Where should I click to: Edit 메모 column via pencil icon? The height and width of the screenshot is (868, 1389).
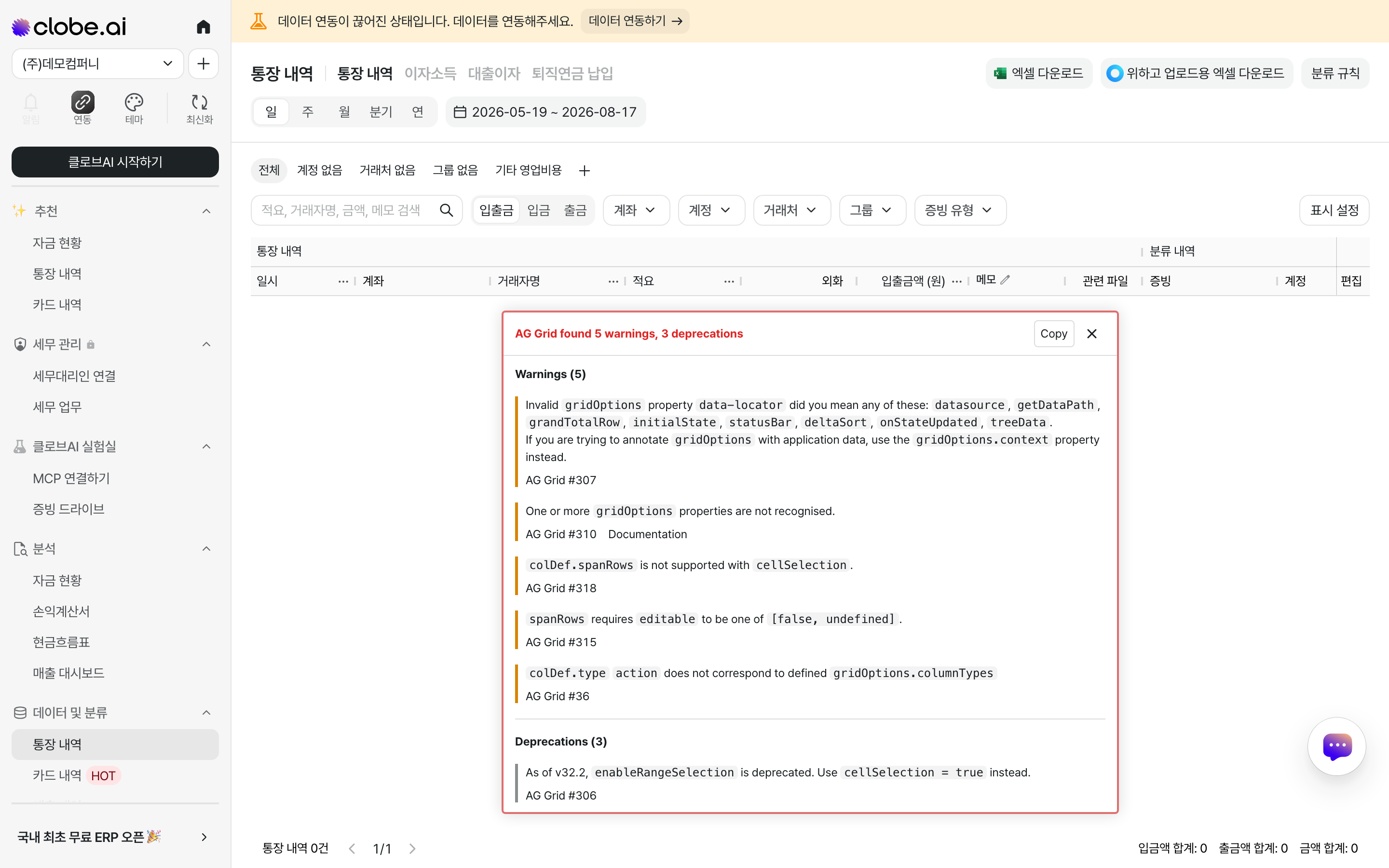(1005, 280)
